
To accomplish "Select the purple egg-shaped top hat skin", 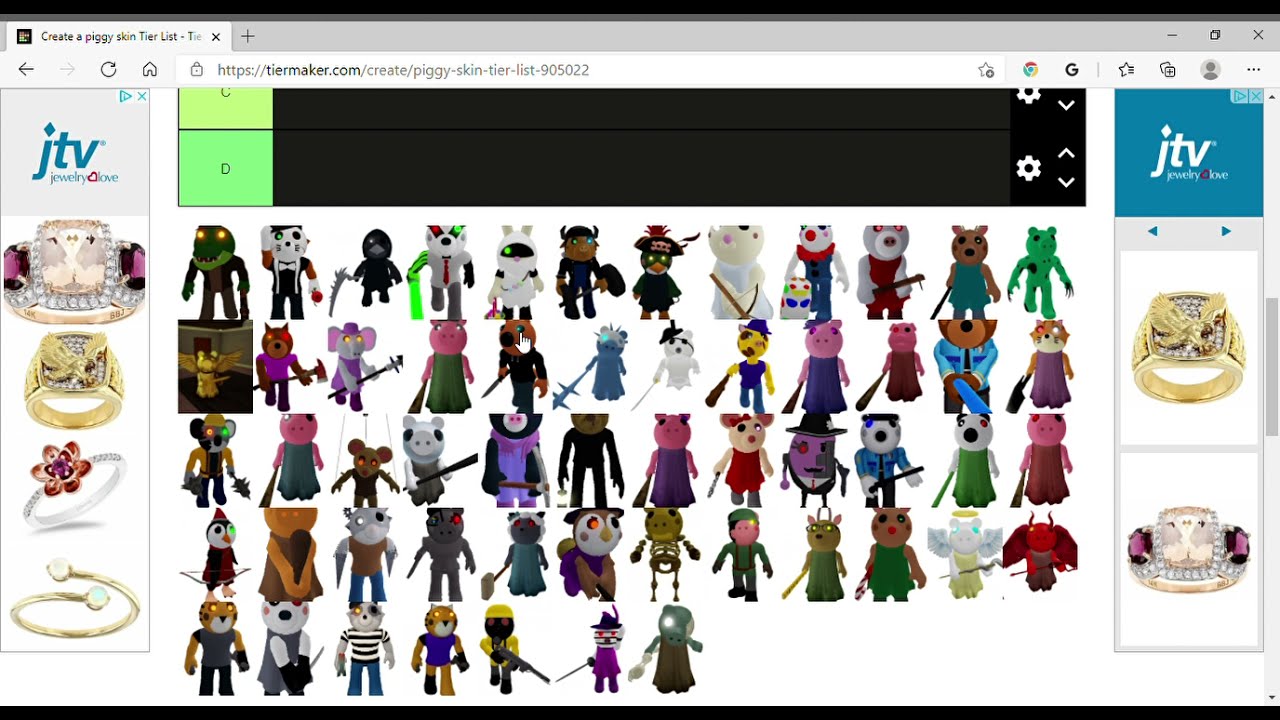I will pos(815,460).
